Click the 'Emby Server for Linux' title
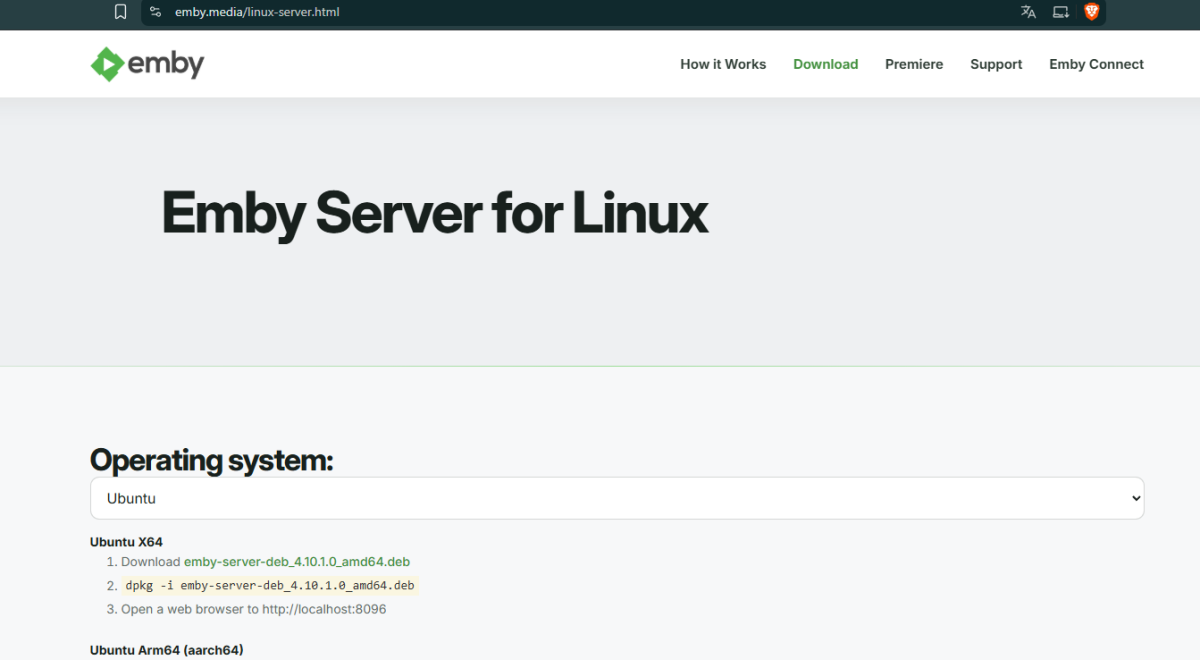Screen dimensions: 1200x660 (x=435, y=213)
